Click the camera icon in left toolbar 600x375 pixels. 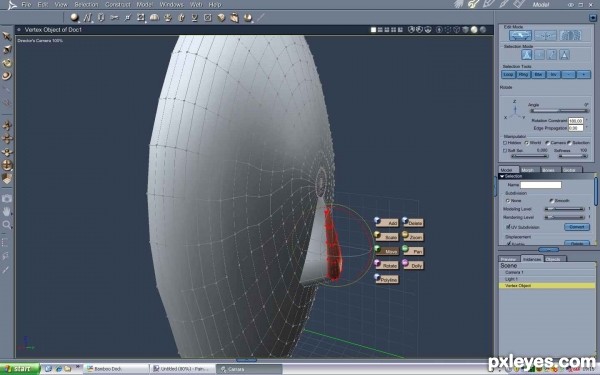pyautogui.click(x=7, y=198)
